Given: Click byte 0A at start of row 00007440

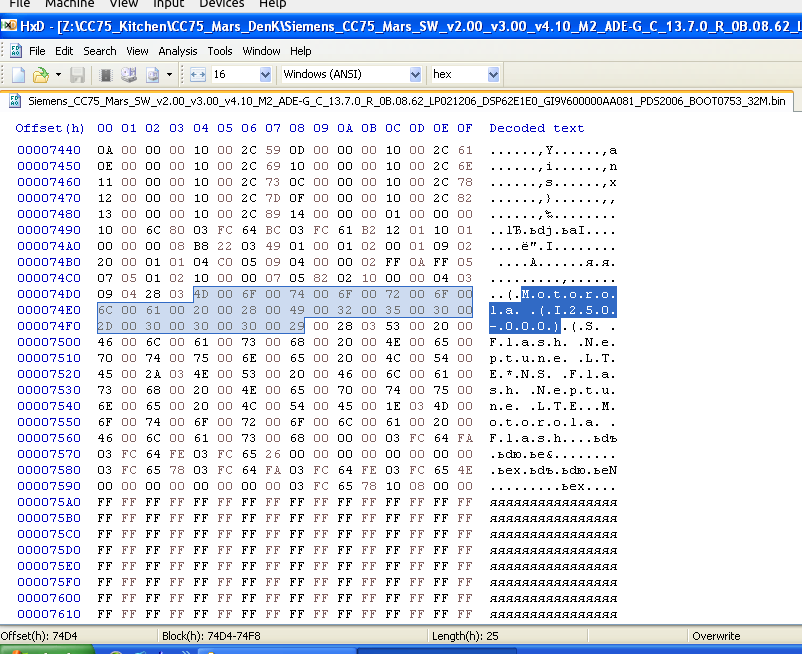Looking at the screenshot, I should coord(105,150).
